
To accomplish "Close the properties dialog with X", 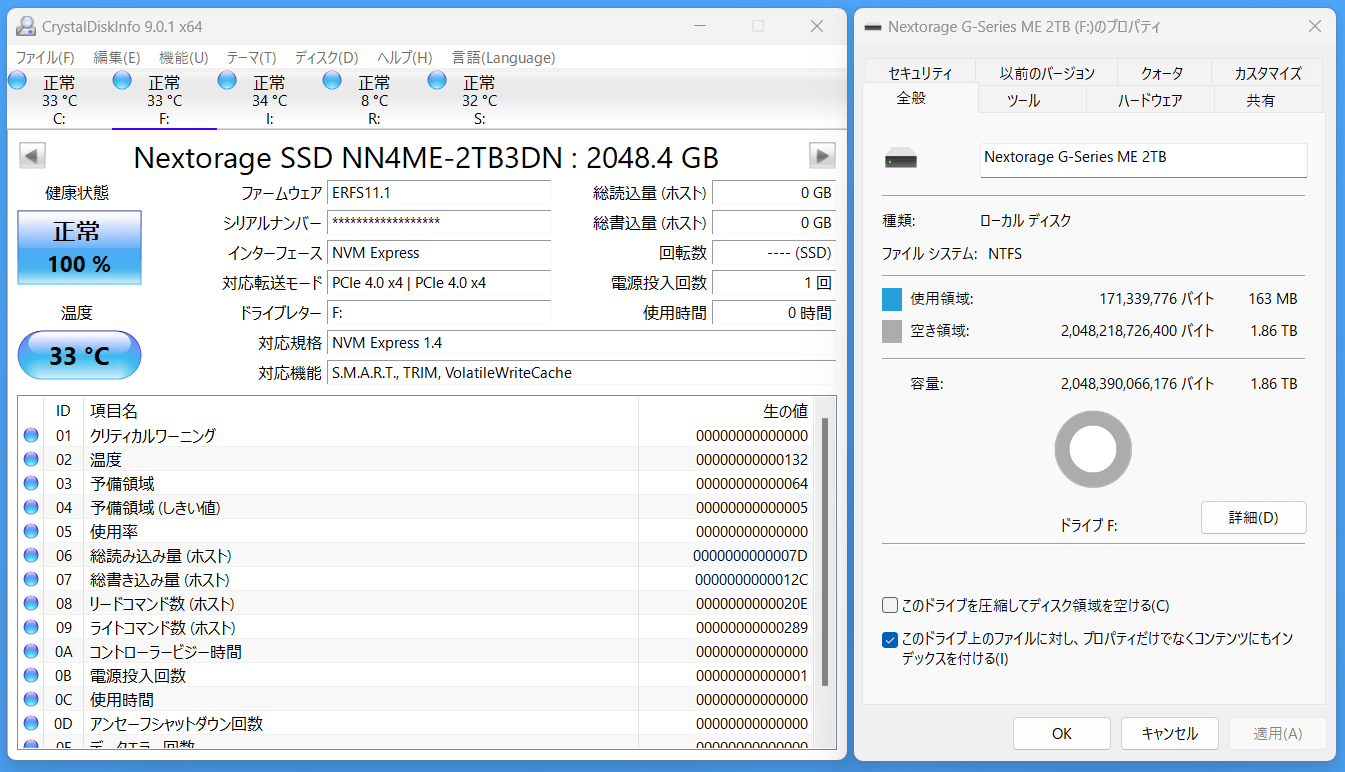I will (x=1314, y=27).
